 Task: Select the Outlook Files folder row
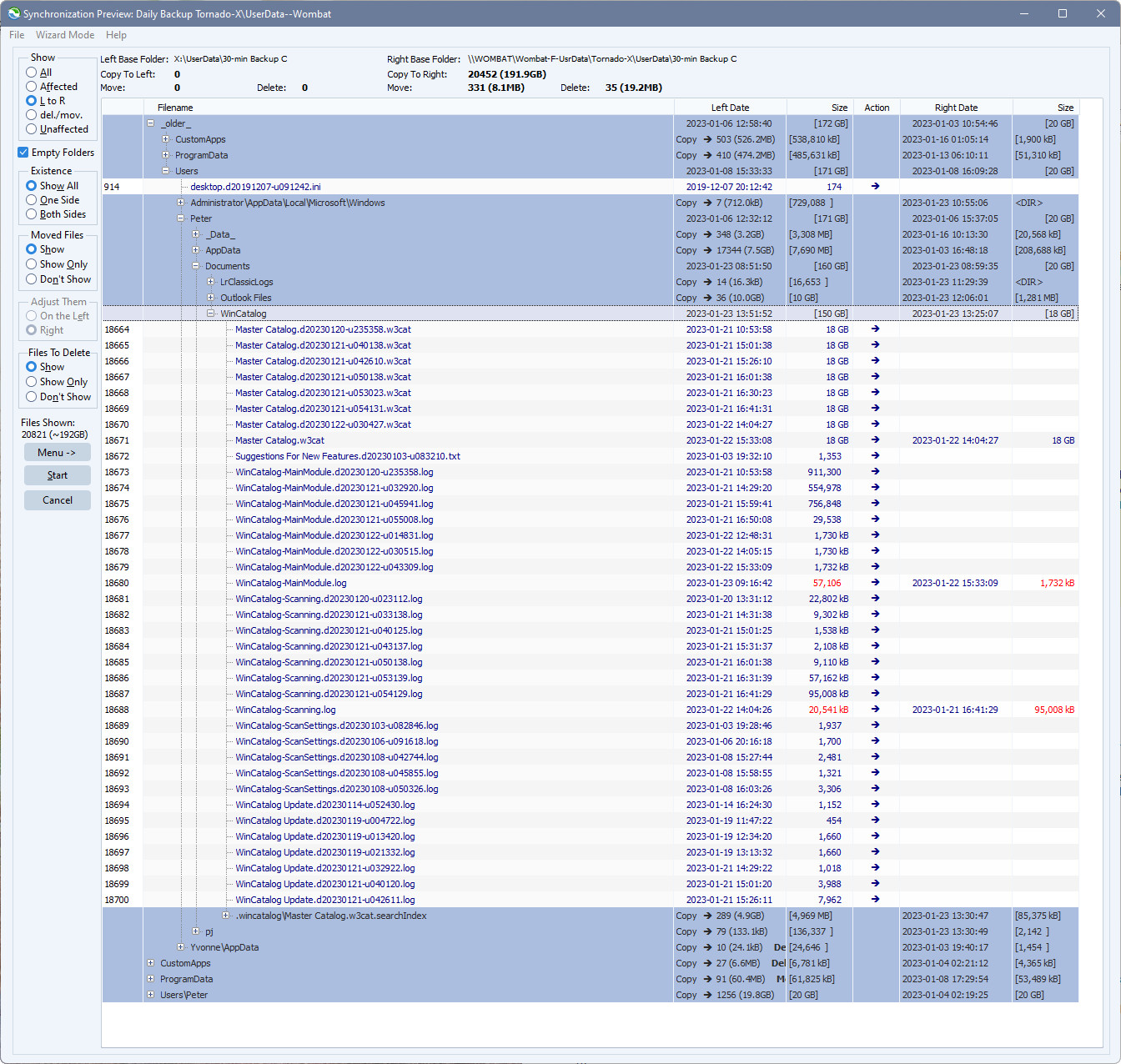pyautogui.click(x=590, y=298)
